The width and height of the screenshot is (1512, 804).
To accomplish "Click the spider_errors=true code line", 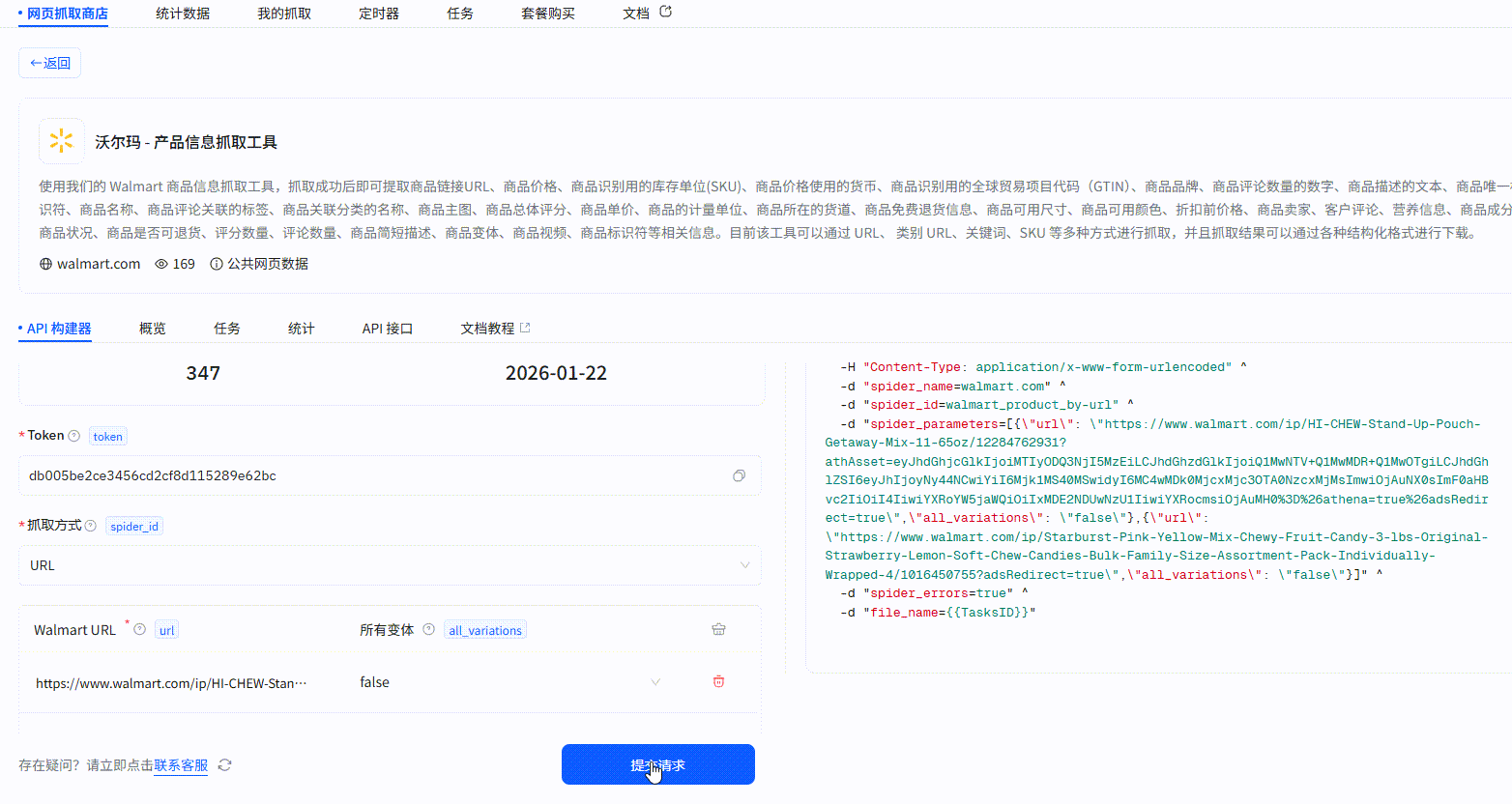I will tap(934, 593).
